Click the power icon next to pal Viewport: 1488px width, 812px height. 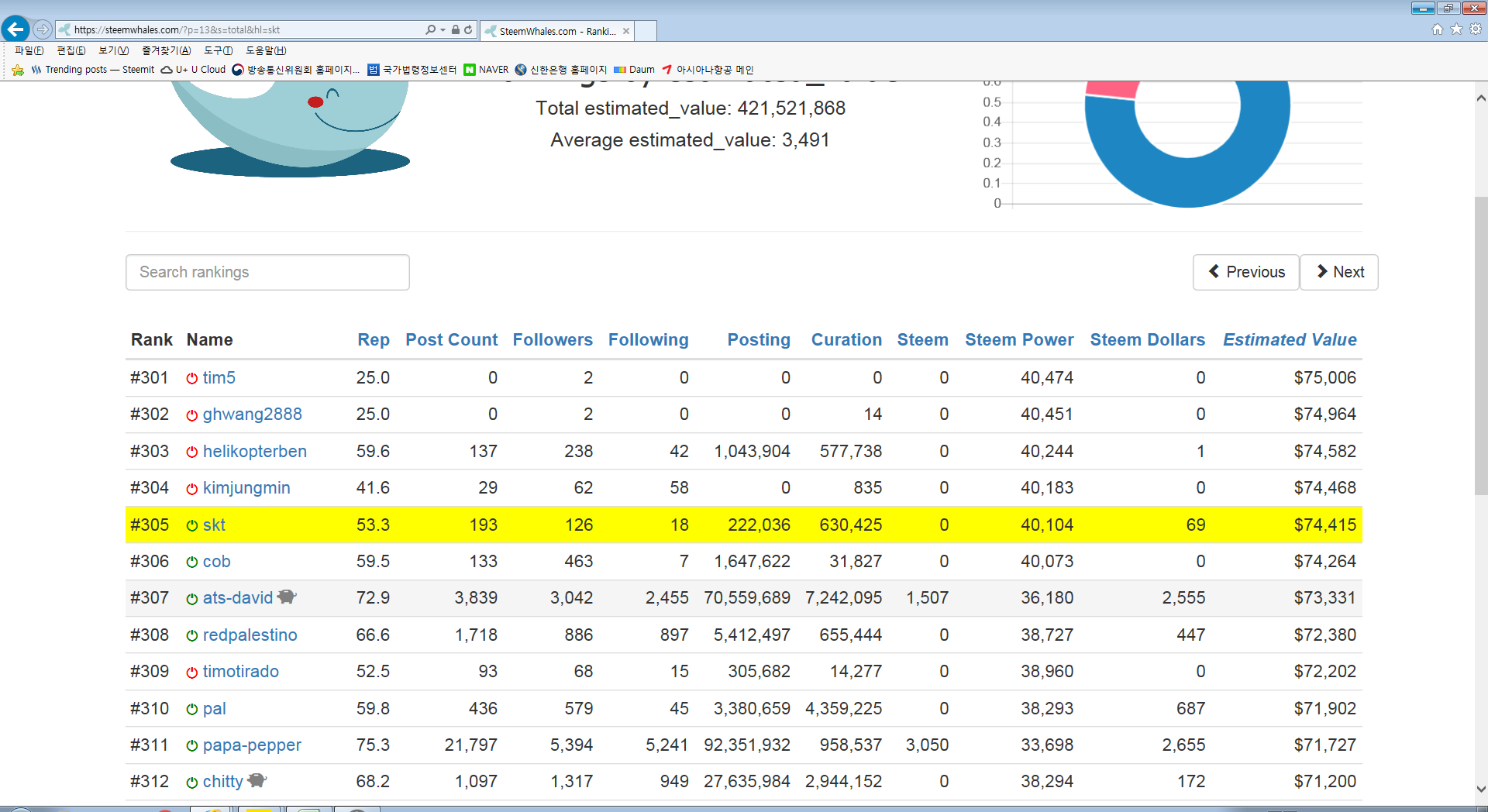191,709
